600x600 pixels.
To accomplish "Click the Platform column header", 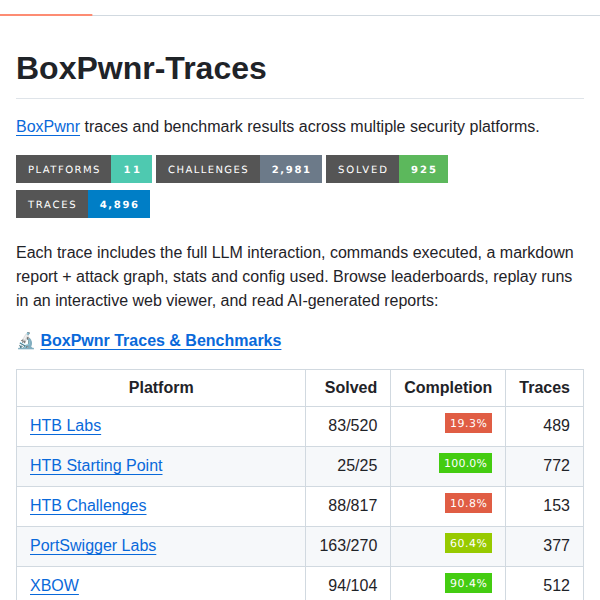I will click(161, 388).
